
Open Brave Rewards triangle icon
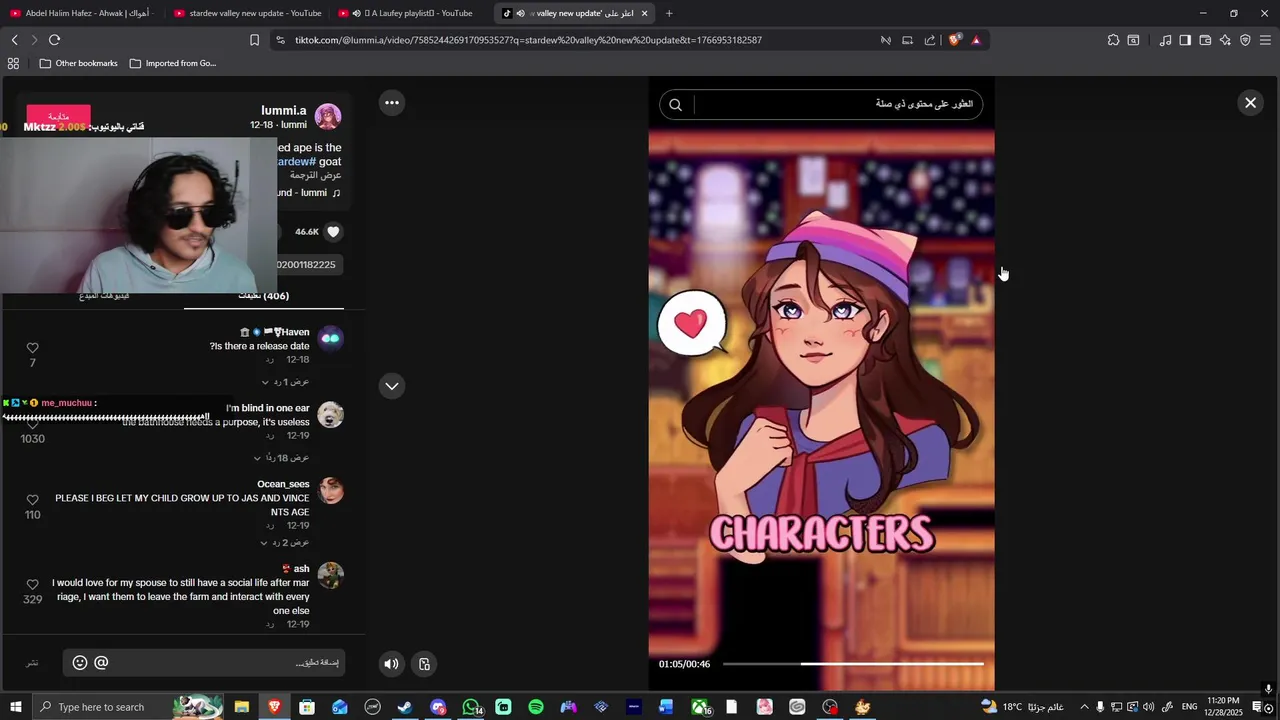point(976,40)
